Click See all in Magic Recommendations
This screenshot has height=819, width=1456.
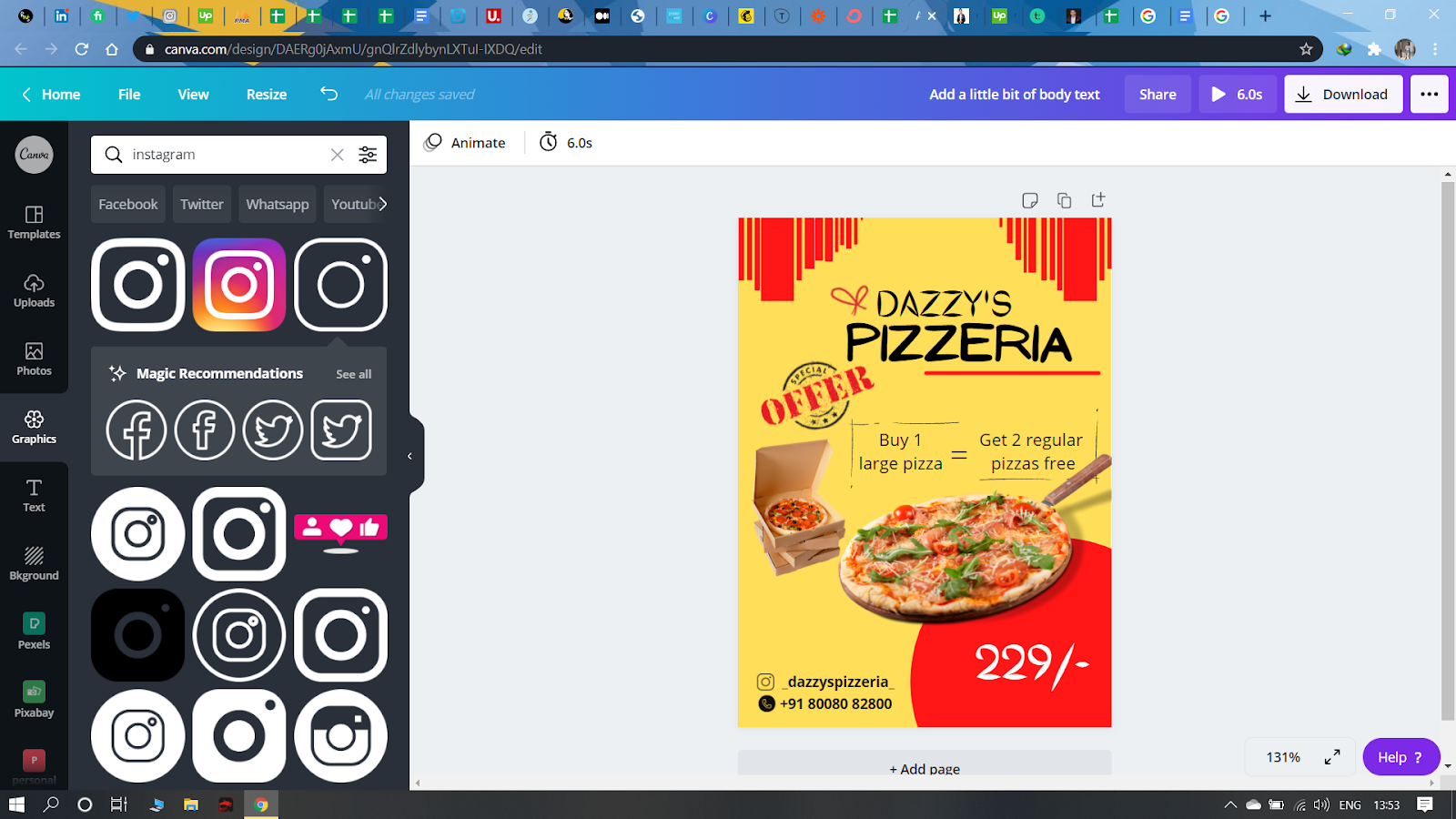[354, 374]
